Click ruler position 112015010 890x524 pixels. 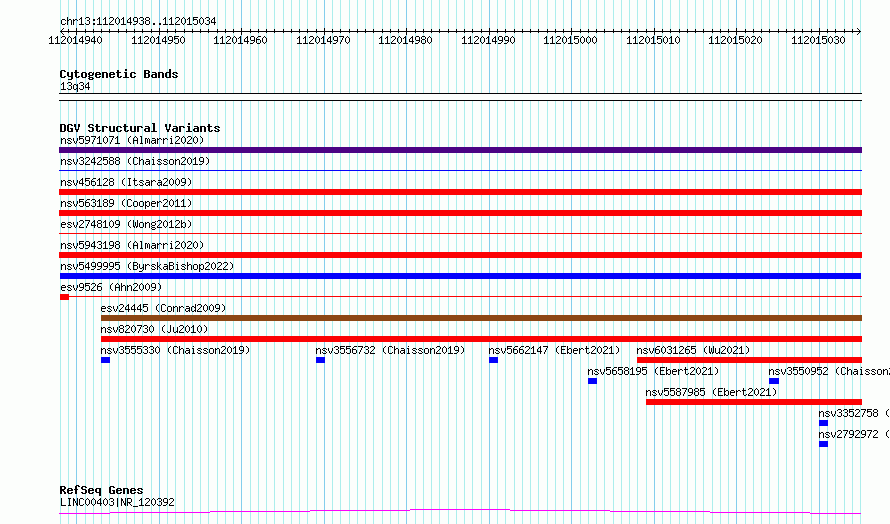[x=653, y=40]
